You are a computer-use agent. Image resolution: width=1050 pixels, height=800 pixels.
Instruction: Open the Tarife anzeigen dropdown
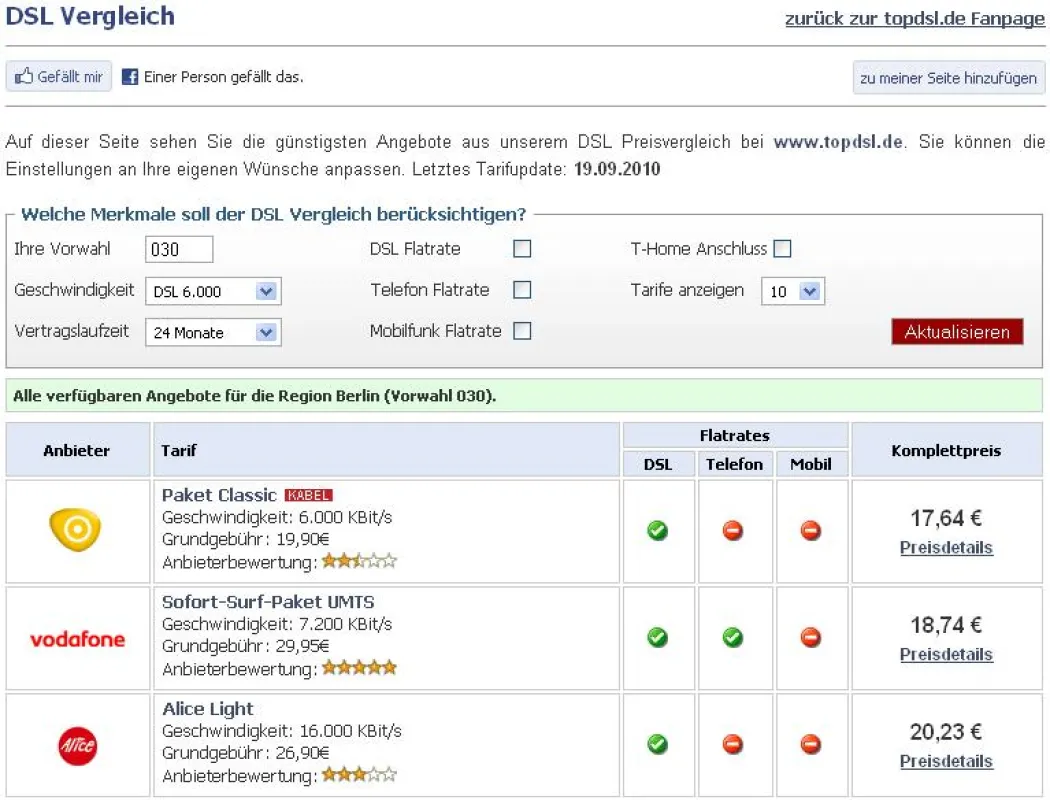pyautogui.click(x=793, y=292)
